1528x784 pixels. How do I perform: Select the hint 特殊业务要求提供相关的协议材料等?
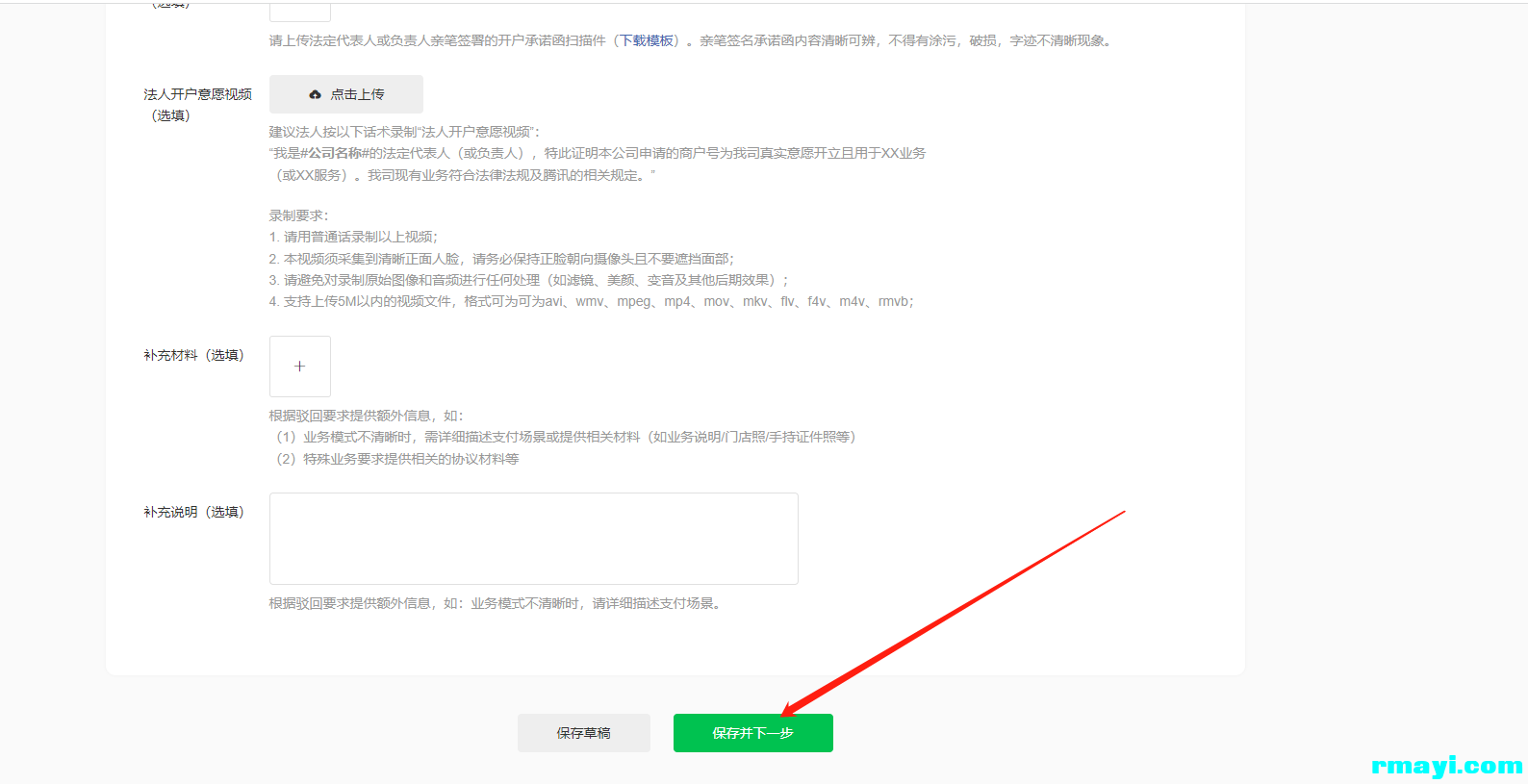tap(397, 459)
